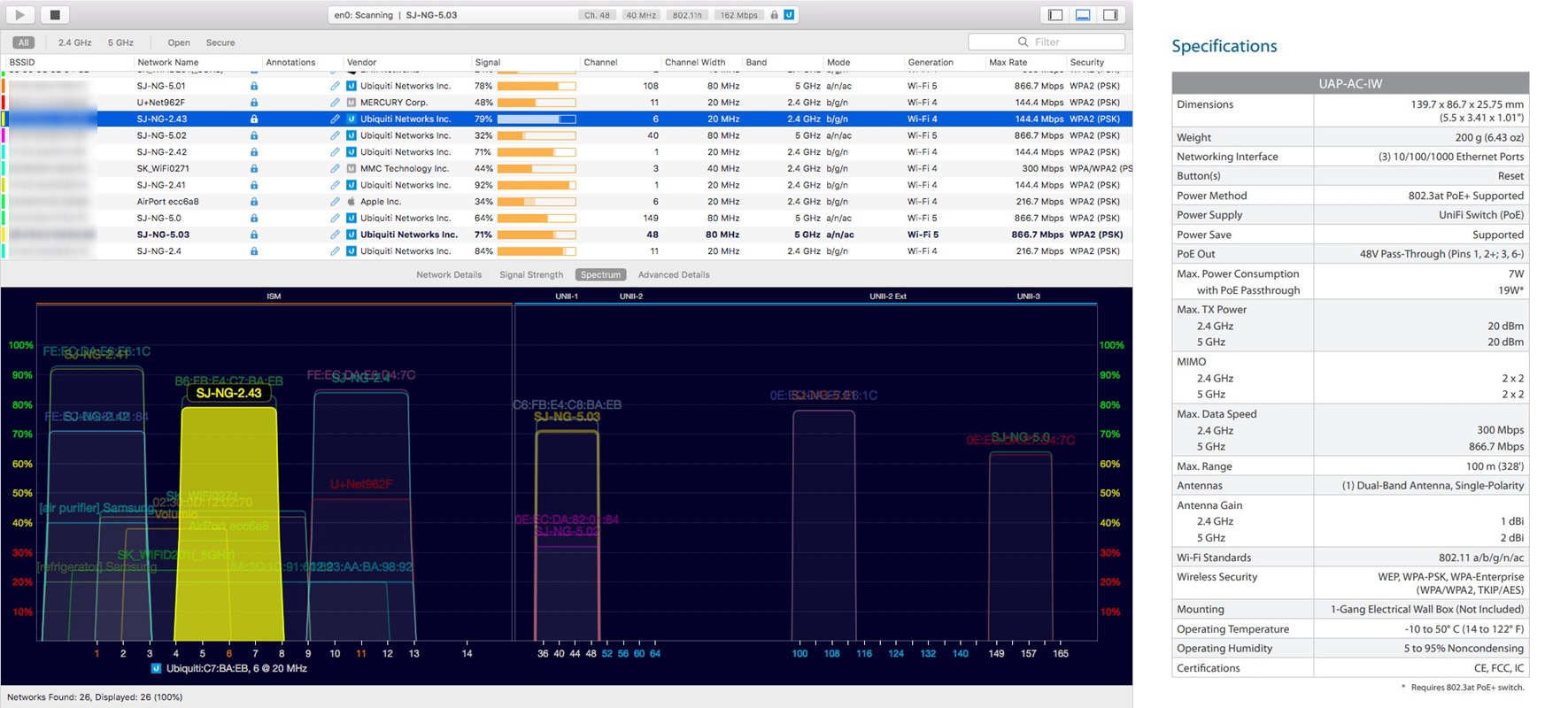
Task: Click Ubiquiti icon in spectrum legend
Action: [x=157, y=668]
